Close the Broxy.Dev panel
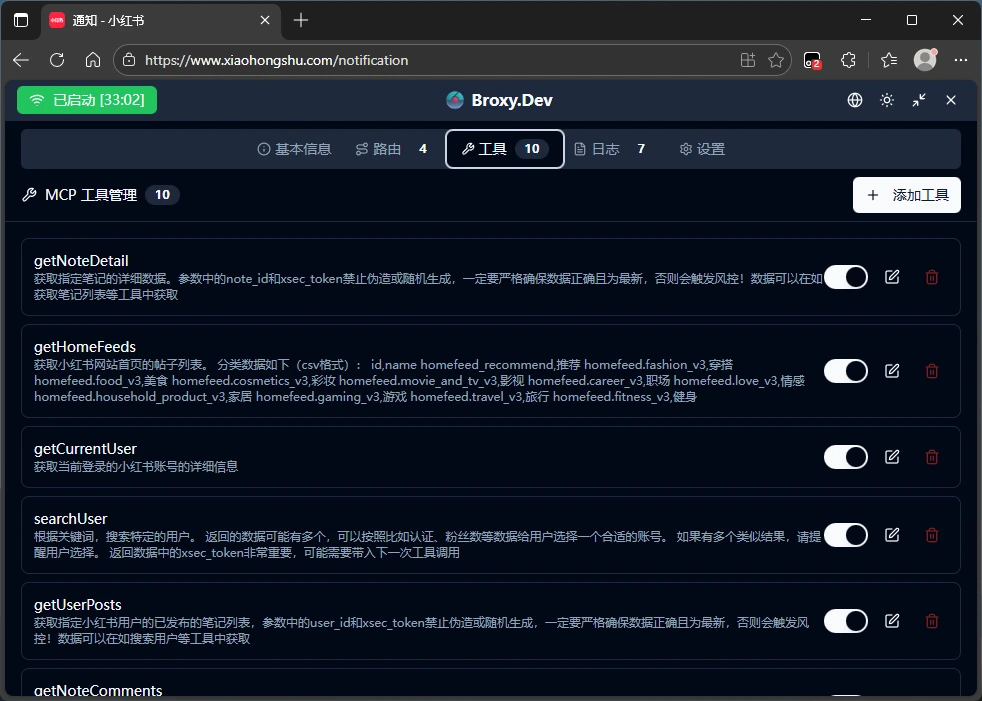The height and width of the screenshot is (701, 982). pyautogui.click(x=951, y=100)
